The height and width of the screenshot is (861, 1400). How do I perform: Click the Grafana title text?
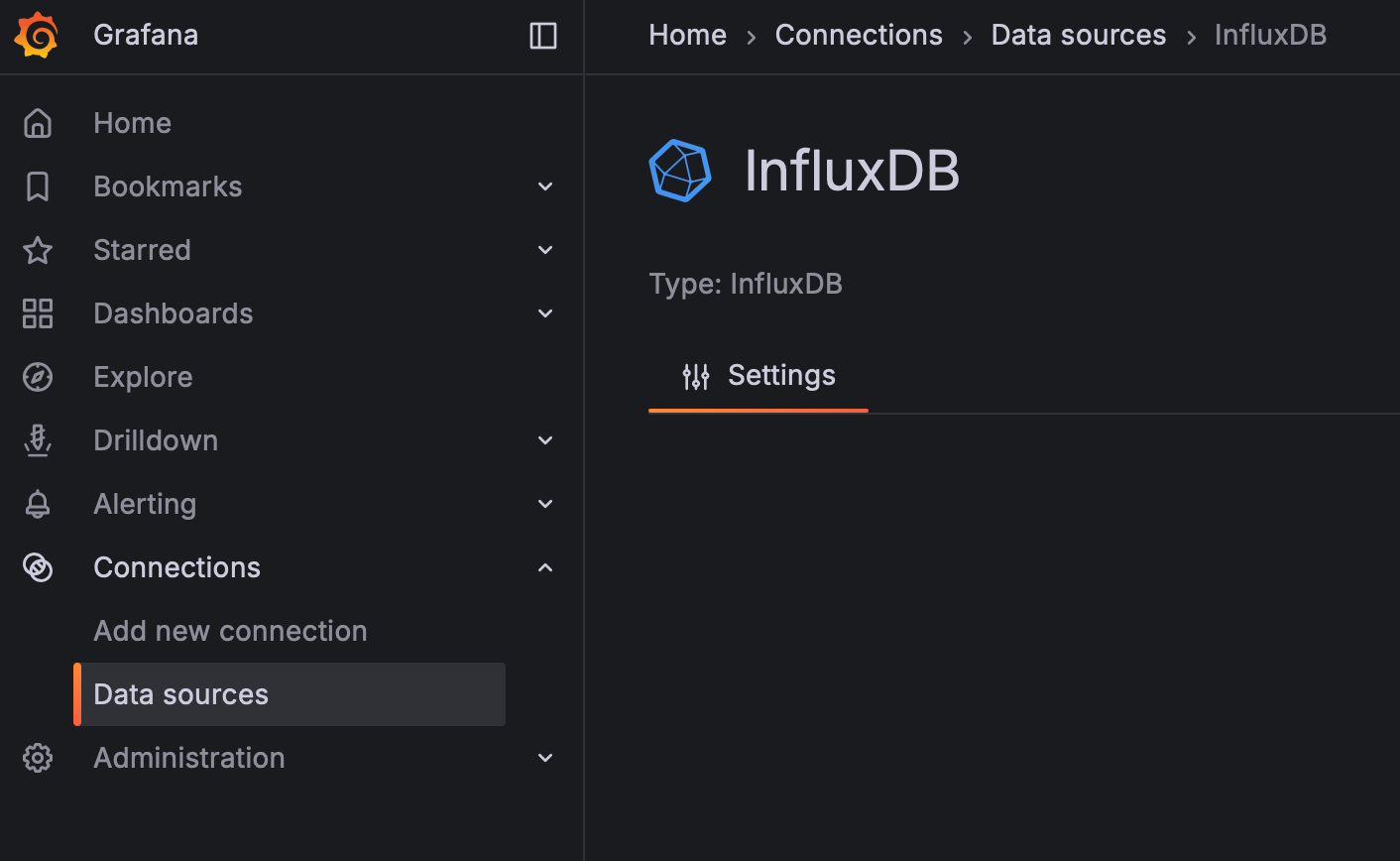[146, 35]
